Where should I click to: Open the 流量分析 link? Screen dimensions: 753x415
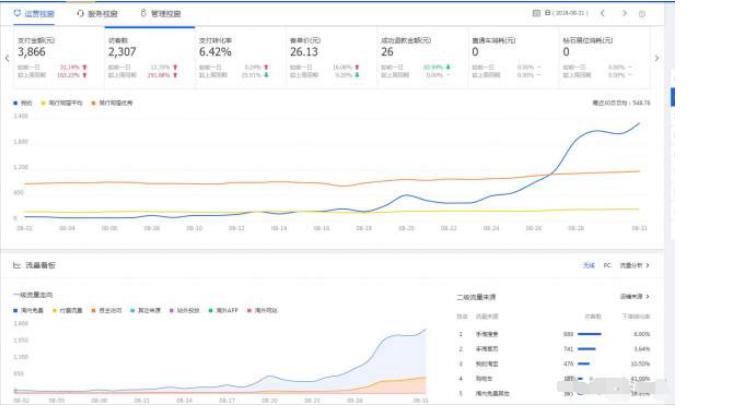coord(634,266)
